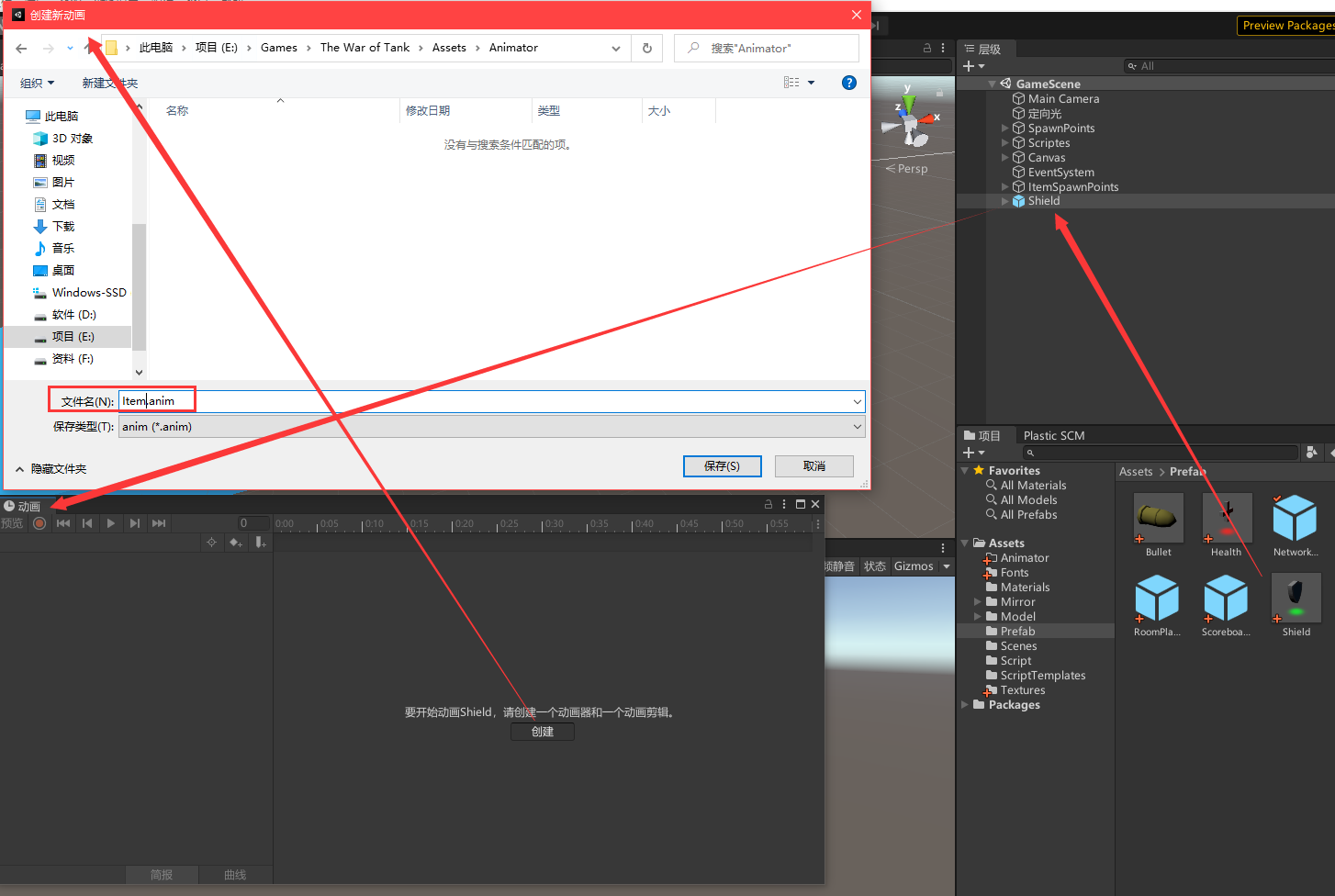The height and width of the screenshot is (896, 1335).
Task: Open the create menu plus icon in 层级 panel
Action: [x=970, y=65]
